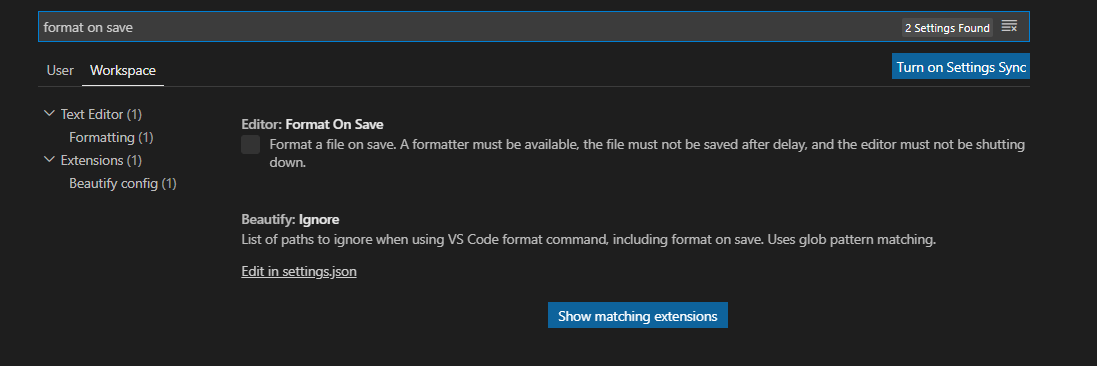Screen dimensions: 1097x366
Task: Select Beautify config (1) in tree
Action: (x=122, y=183)
